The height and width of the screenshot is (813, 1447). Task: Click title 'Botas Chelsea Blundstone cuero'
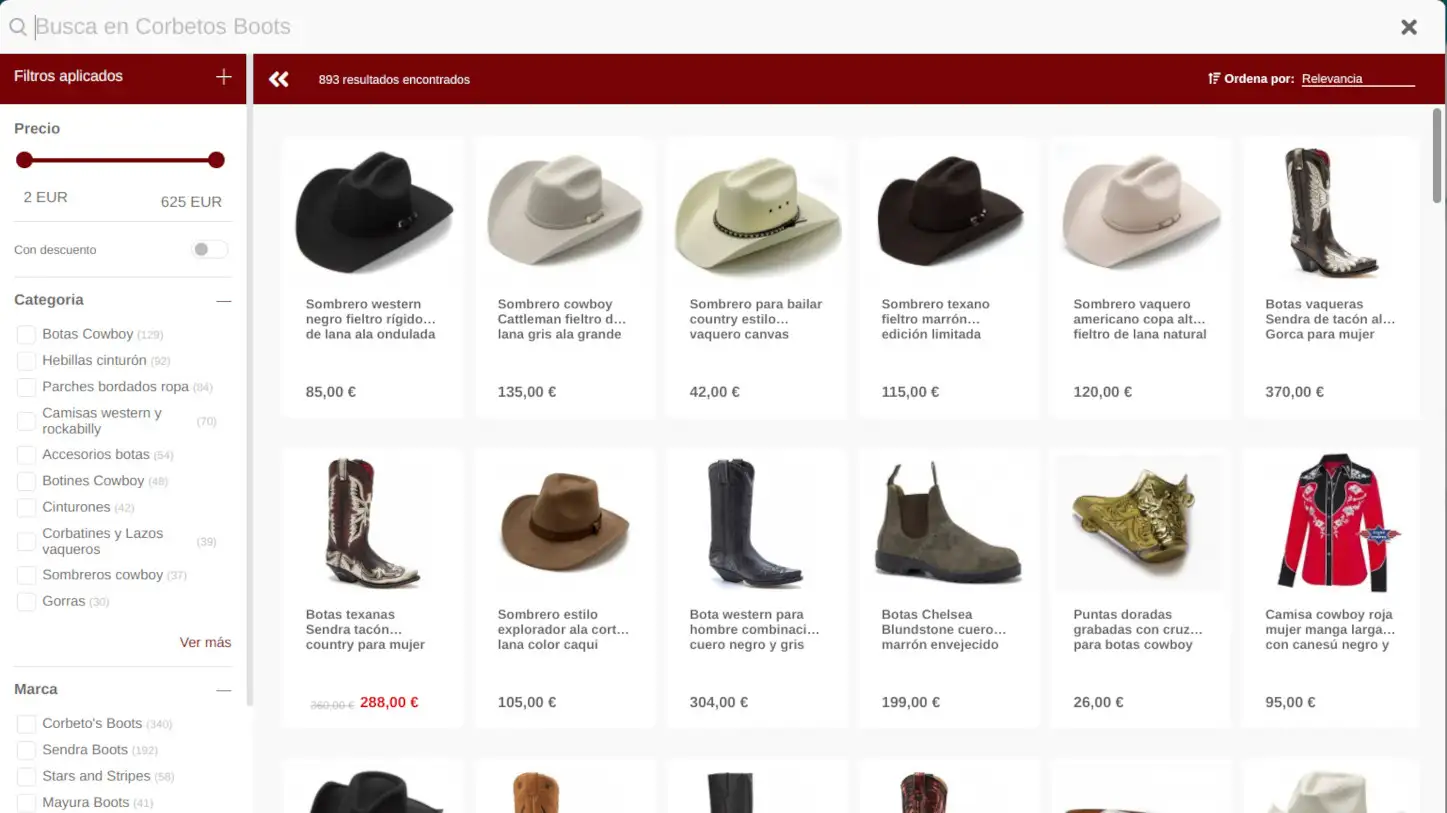pos(944,630)
